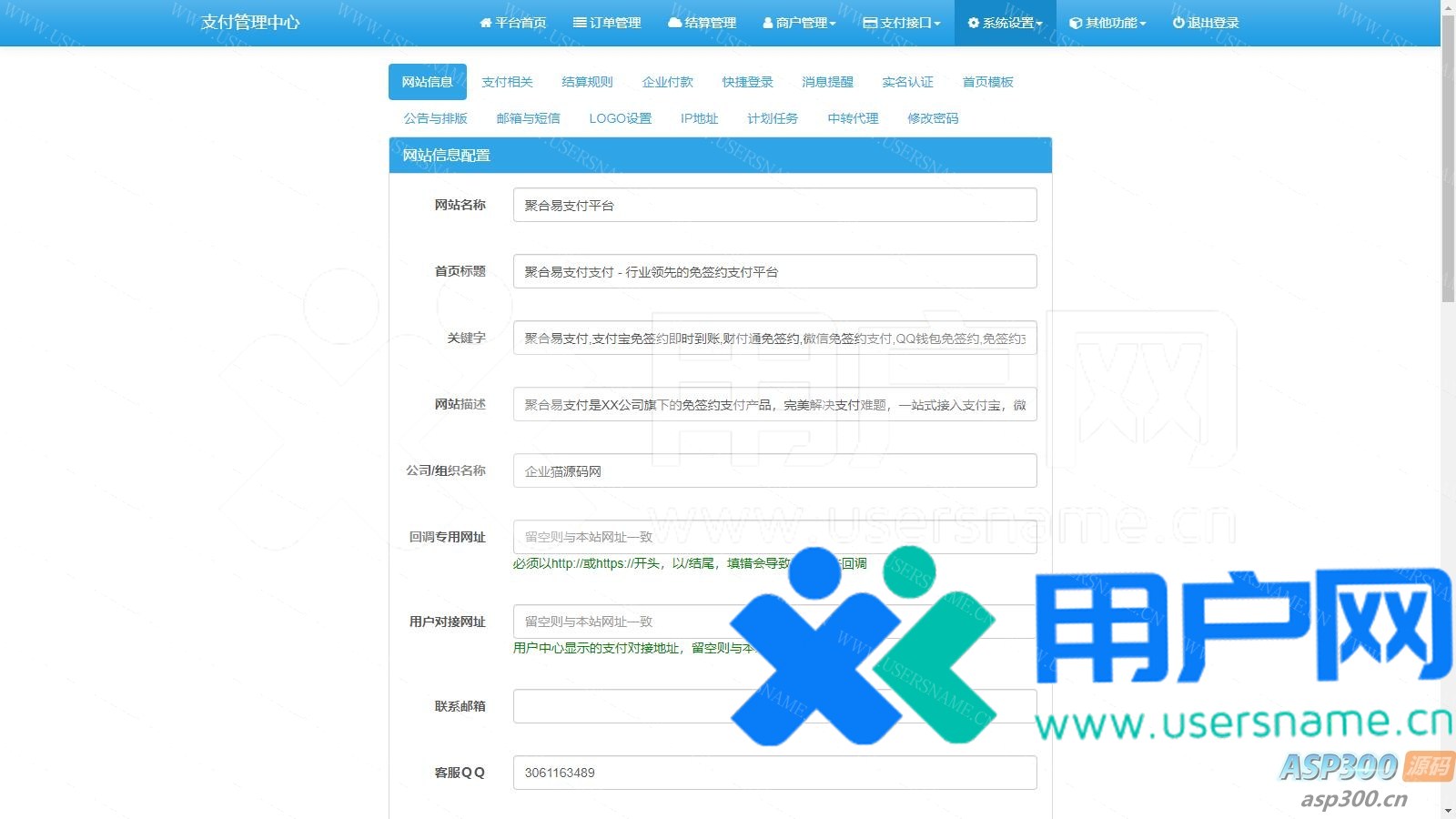Viewport: 1456px width, 819px height.
Task: Select the 实名认证 tab
Action: pyautogui.click(x=907, y=82)
